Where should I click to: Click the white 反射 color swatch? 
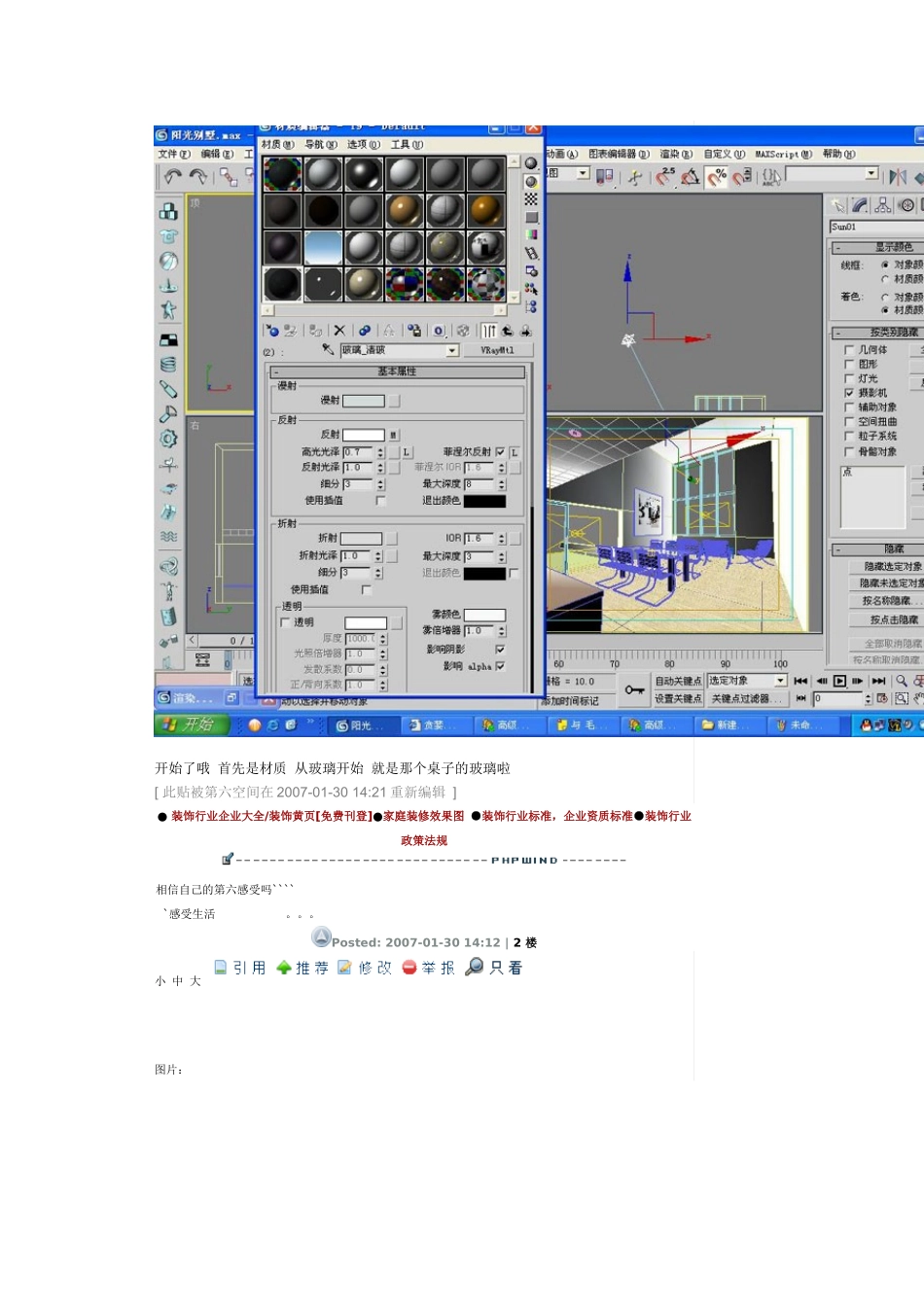click(364, 435)
